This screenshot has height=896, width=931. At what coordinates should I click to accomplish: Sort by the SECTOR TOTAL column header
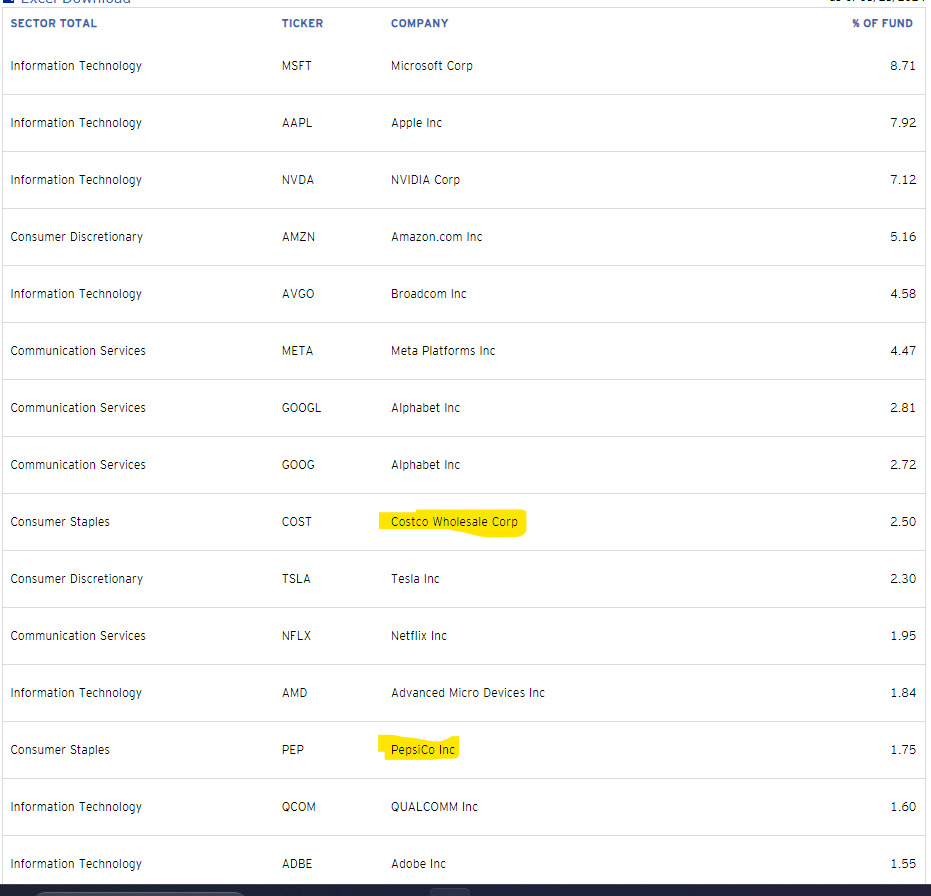[x=53, y=23]
